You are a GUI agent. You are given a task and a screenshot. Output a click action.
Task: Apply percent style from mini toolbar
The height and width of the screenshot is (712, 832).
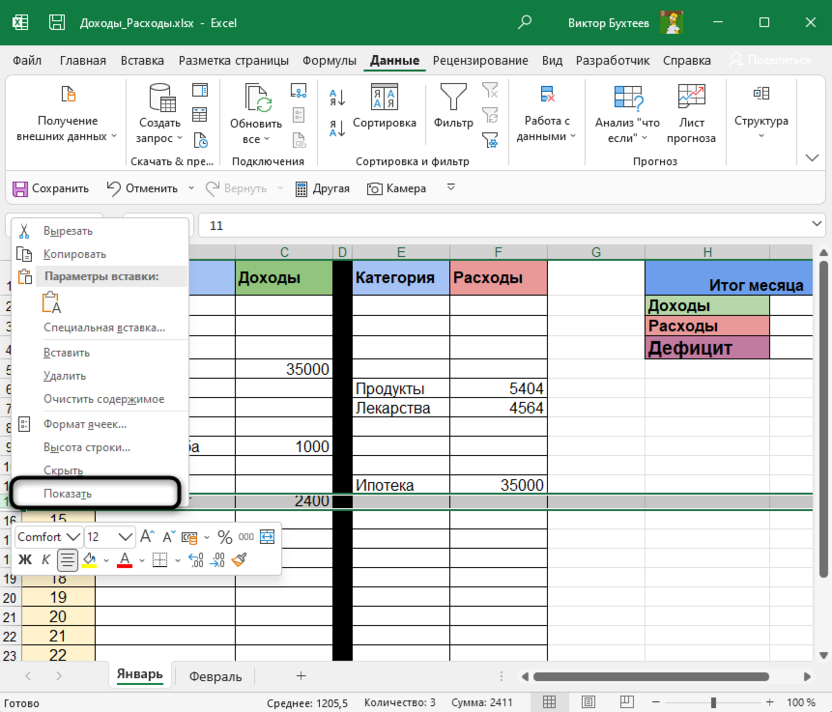tap(225, 537)
